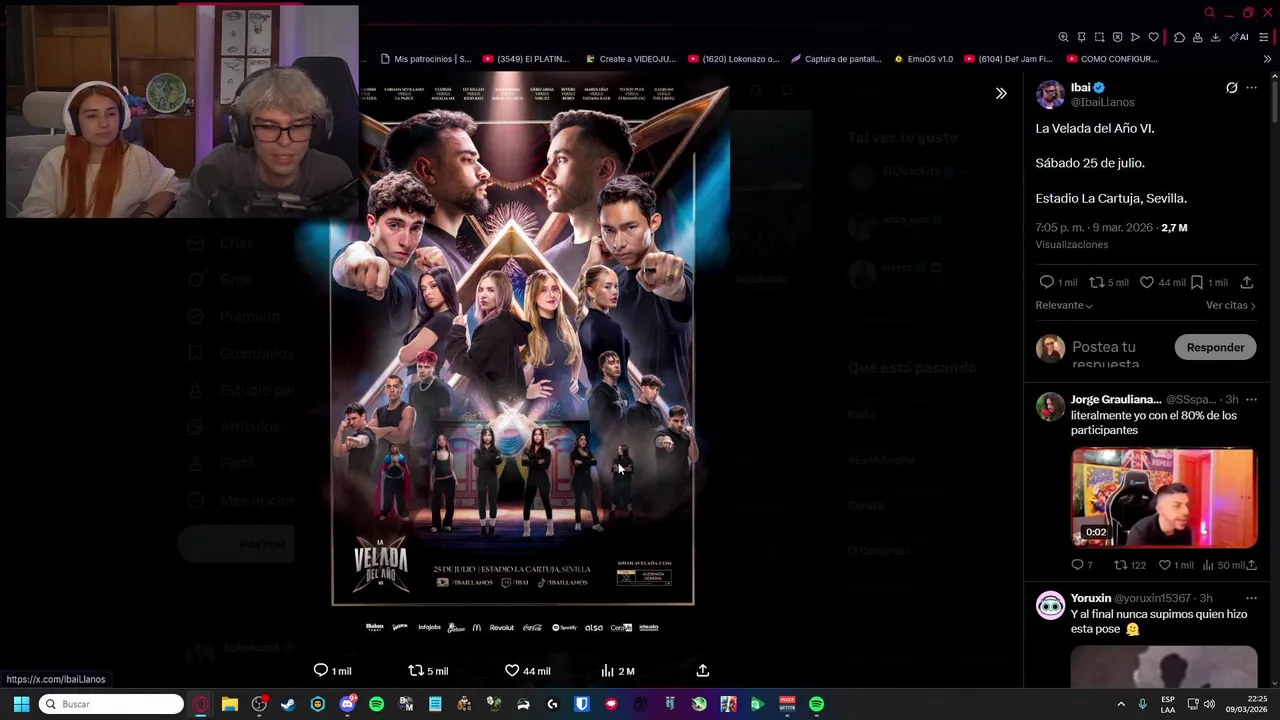Viewport: 1280px width, 720px height.
Task: Open 'Create a VIDEOJU...' bookmark
Action: pos(631,59)
